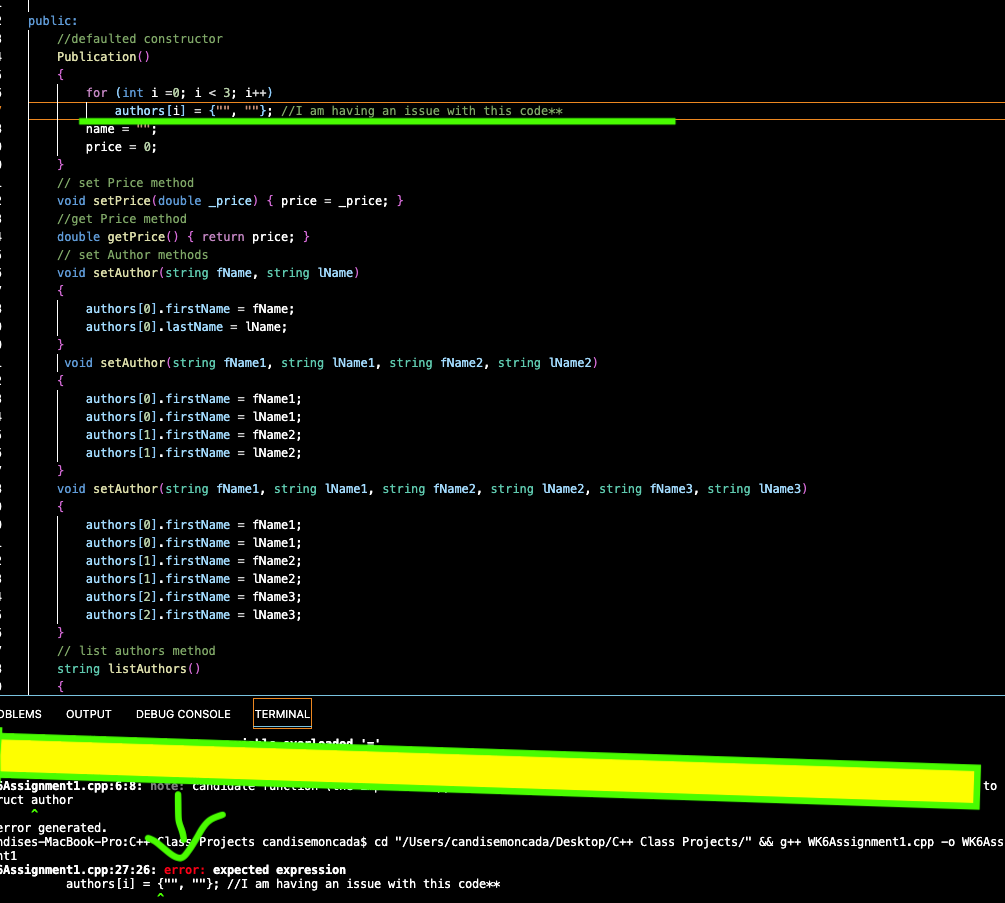This screenshot has height=903, width=1005.
Task: Click the '//get Price method' comment
Action: pos(122,219)
